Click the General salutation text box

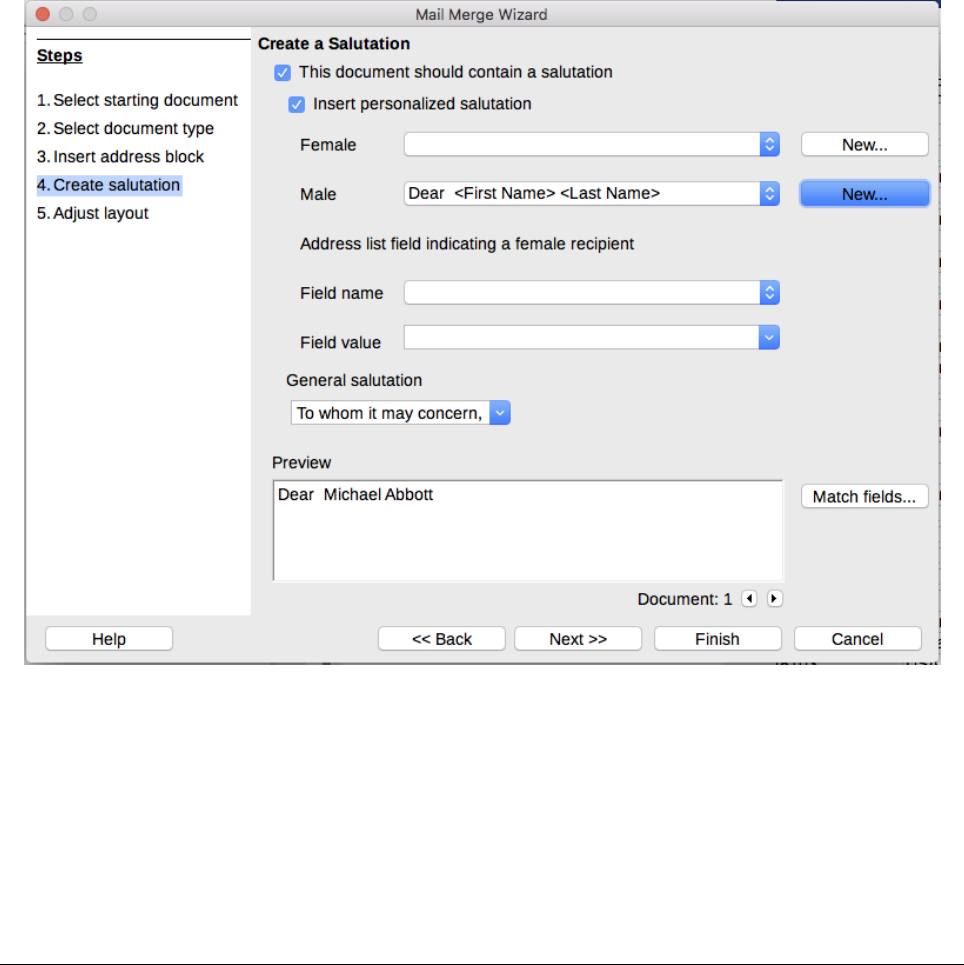coord(390,412)
